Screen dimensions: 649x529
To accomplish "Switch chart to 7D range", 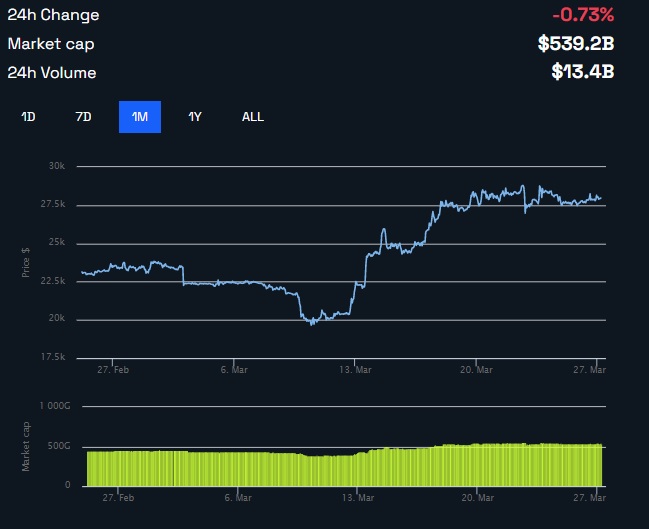I will (84, 117).
